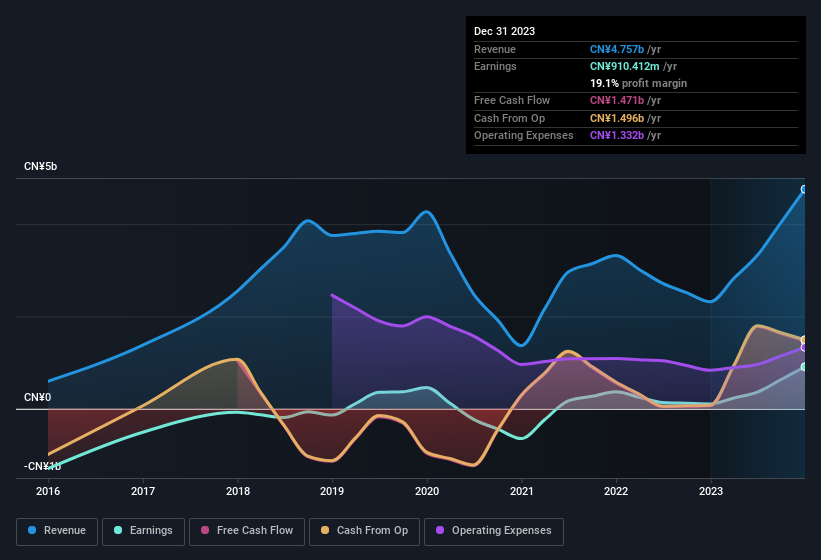
Task: Select the 2016 x-axis year label
Action: (x=48, y=491)
